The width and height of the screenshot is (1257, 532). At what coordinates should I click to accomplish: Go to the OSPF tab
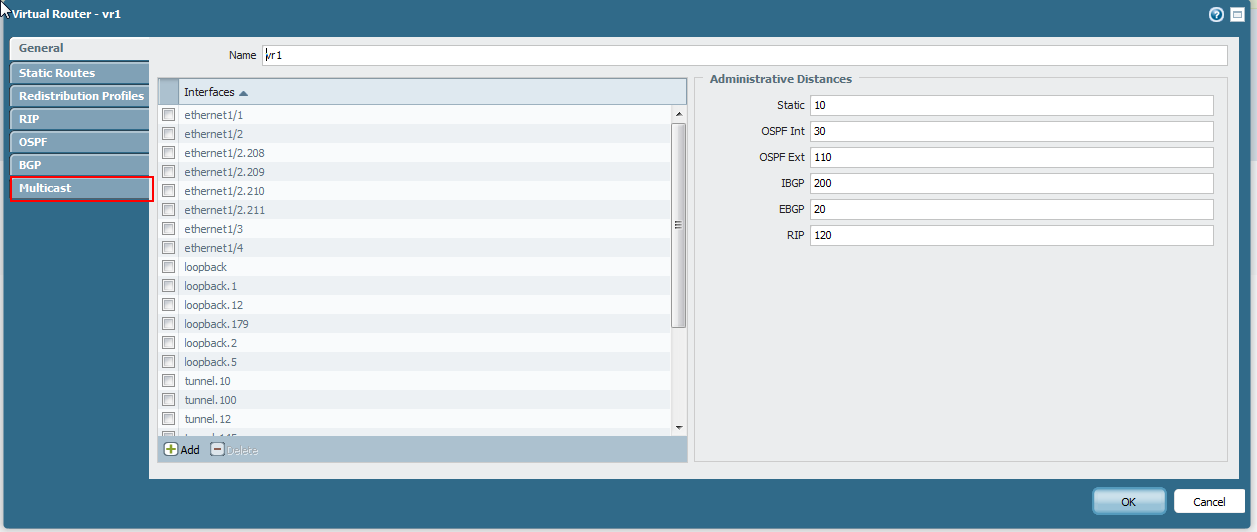click(x=80, y=142)
